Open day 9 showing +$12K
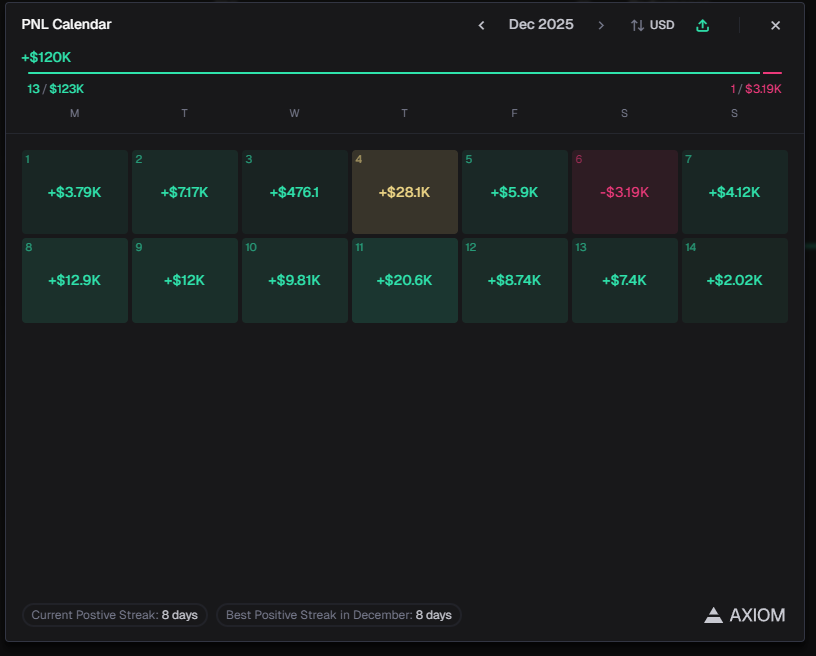Image resolution: width=816 pixels, height=656 pixels. (185, 280)
